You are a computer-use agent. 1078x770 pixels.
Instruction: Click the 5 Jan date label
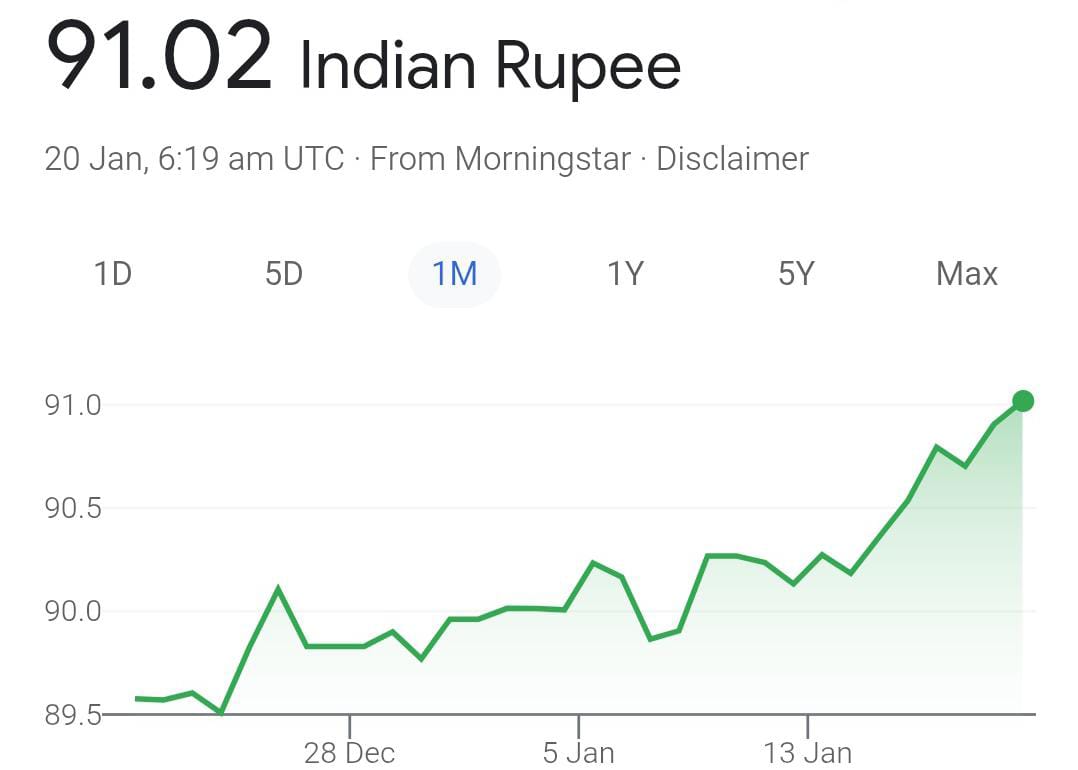coord(578,752)
